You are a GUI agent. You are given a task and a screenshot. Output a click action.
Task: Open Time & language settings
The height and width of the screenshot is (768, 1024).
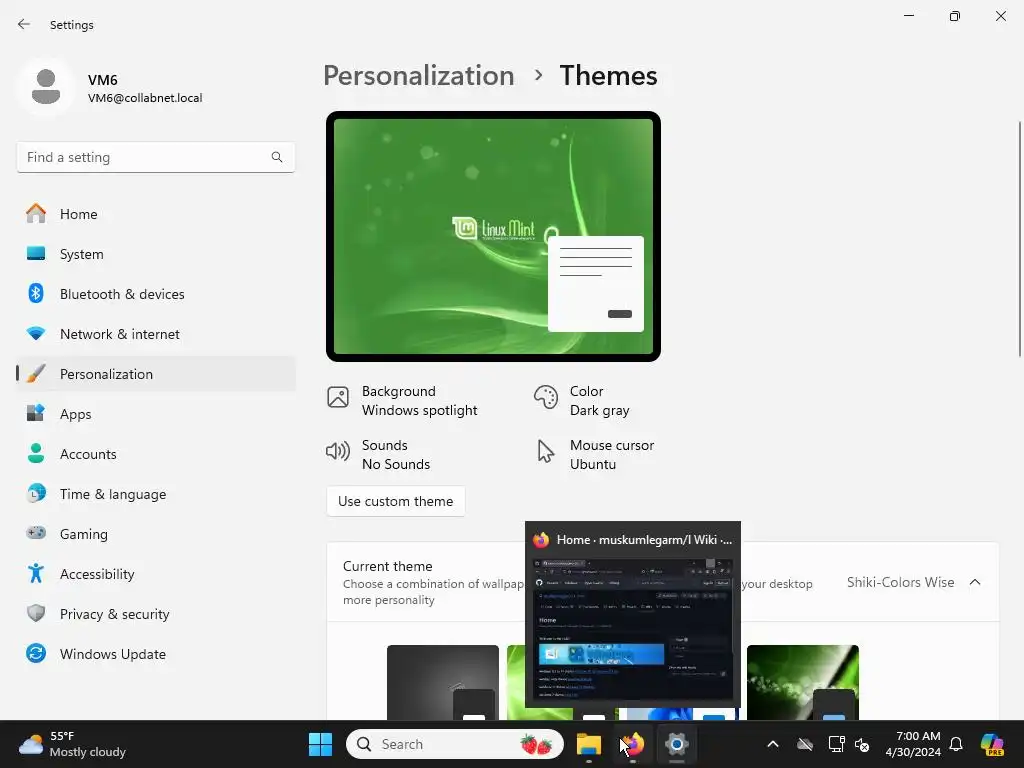(x=155, y=494)
